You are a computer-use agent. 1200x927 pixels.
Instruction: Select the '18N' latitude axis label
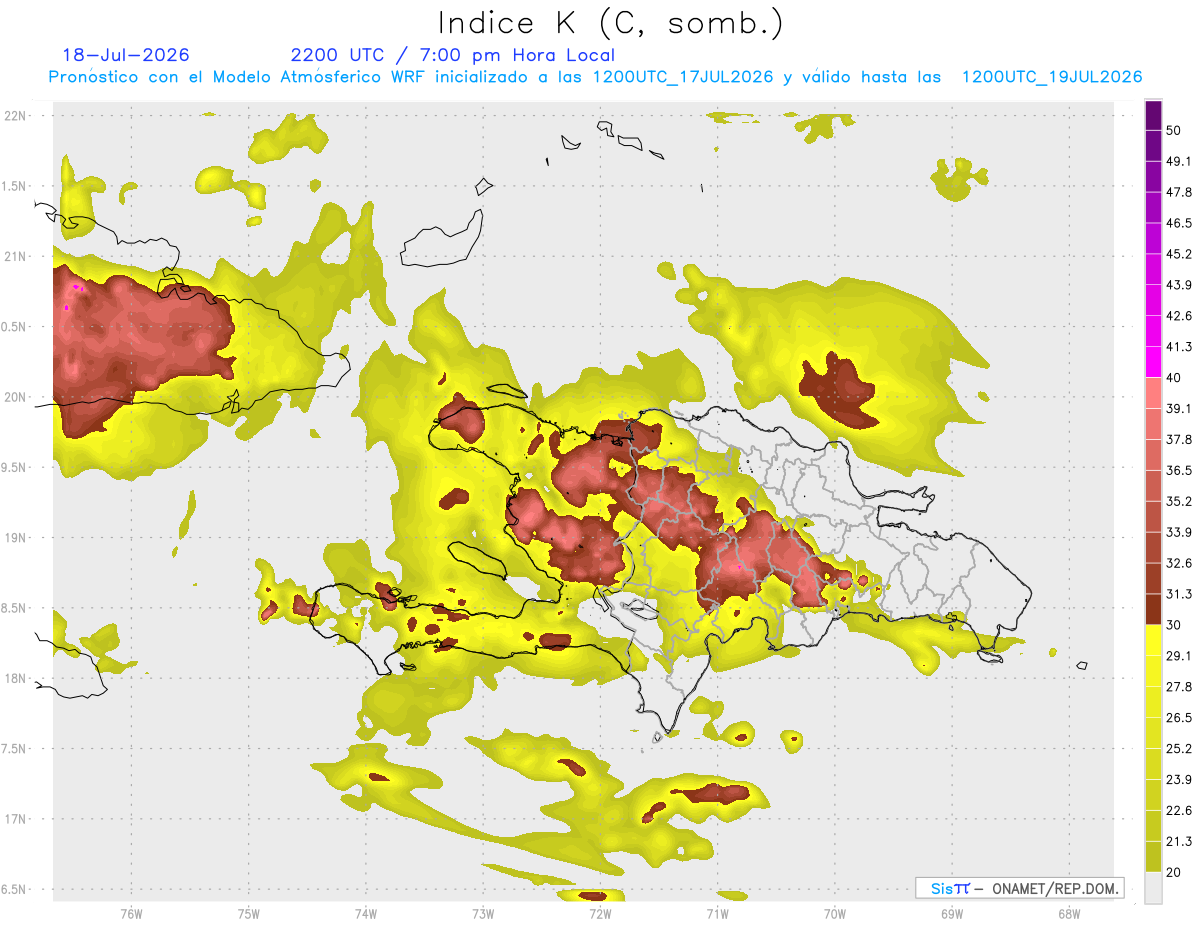[16, 678]
